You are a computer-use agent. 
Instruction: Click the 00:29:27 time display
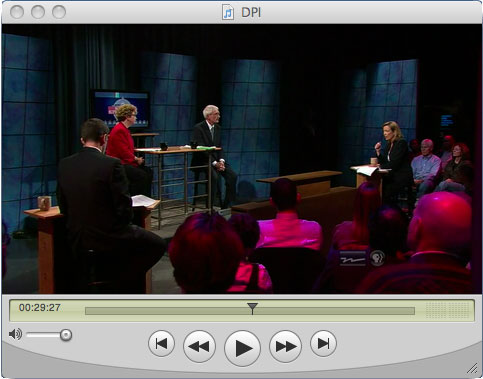pos(40,307)
